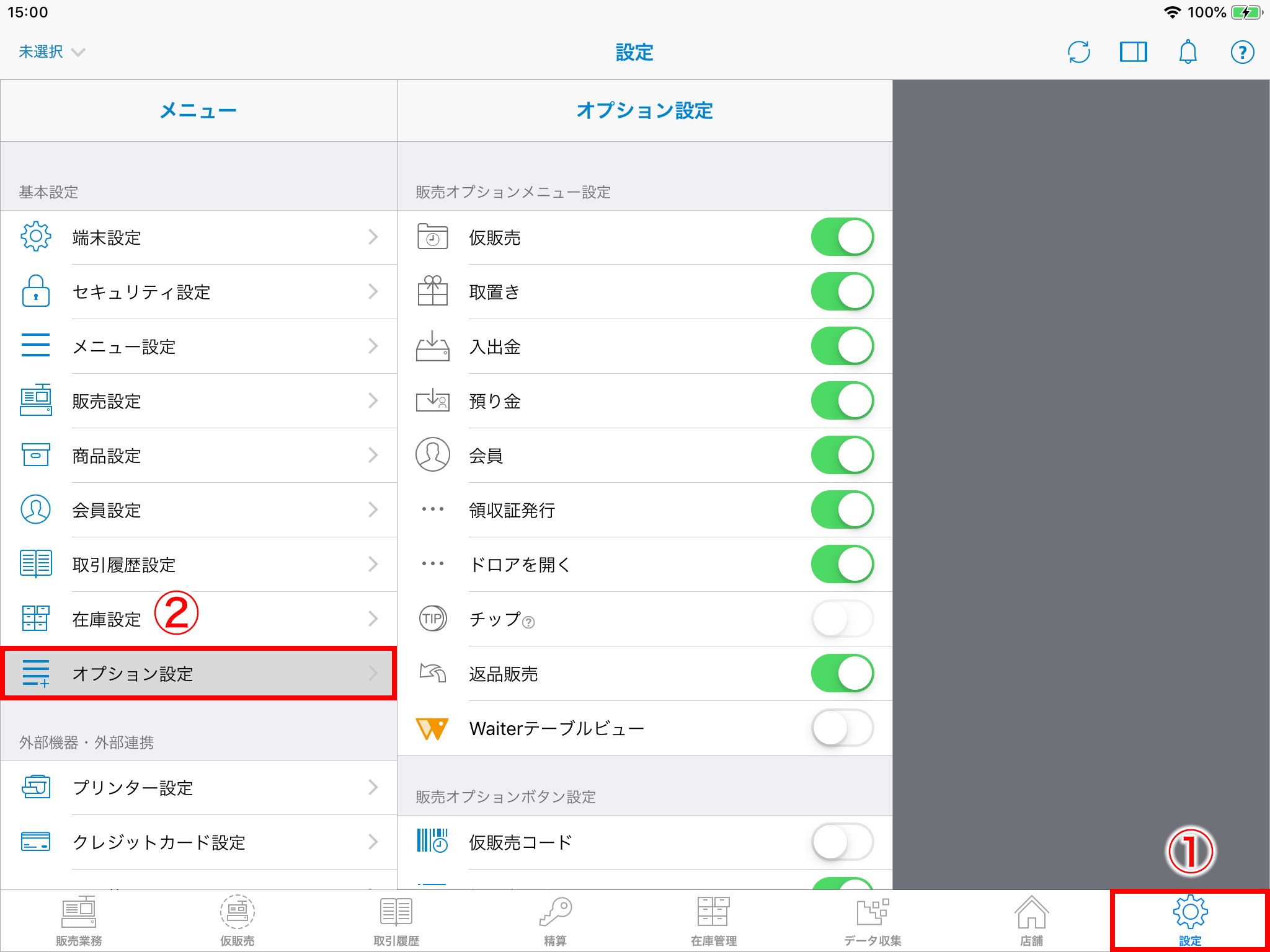This screenshot has height=952, width=1270.
Task: Expand 端末設定 via its chevron
Action: click(x=373, y=237)
